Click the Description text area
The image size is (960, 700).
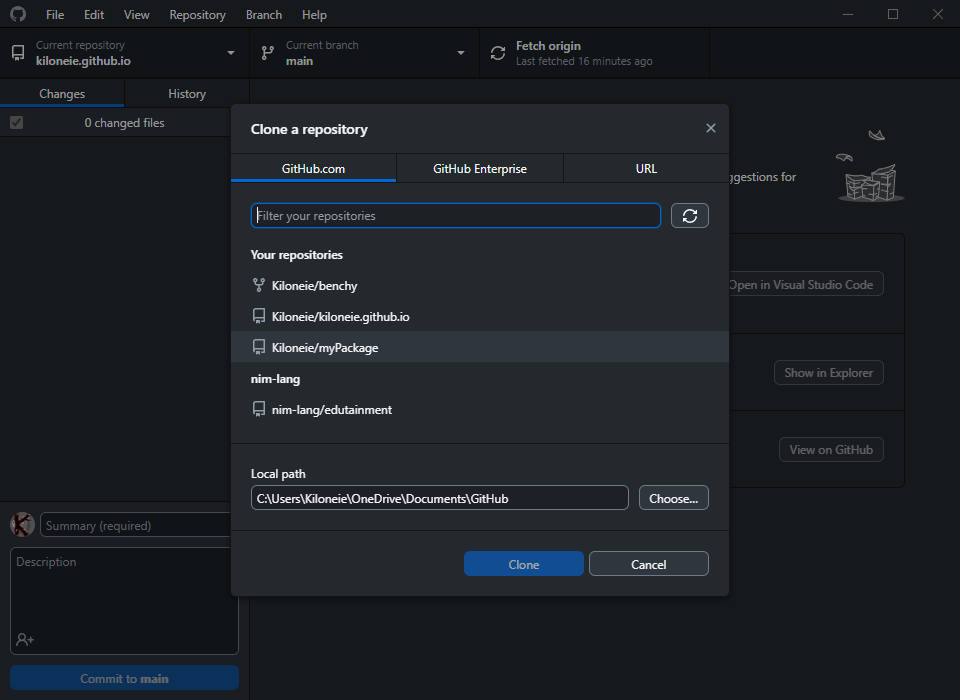pyautogui.click(x=124, y=601)
